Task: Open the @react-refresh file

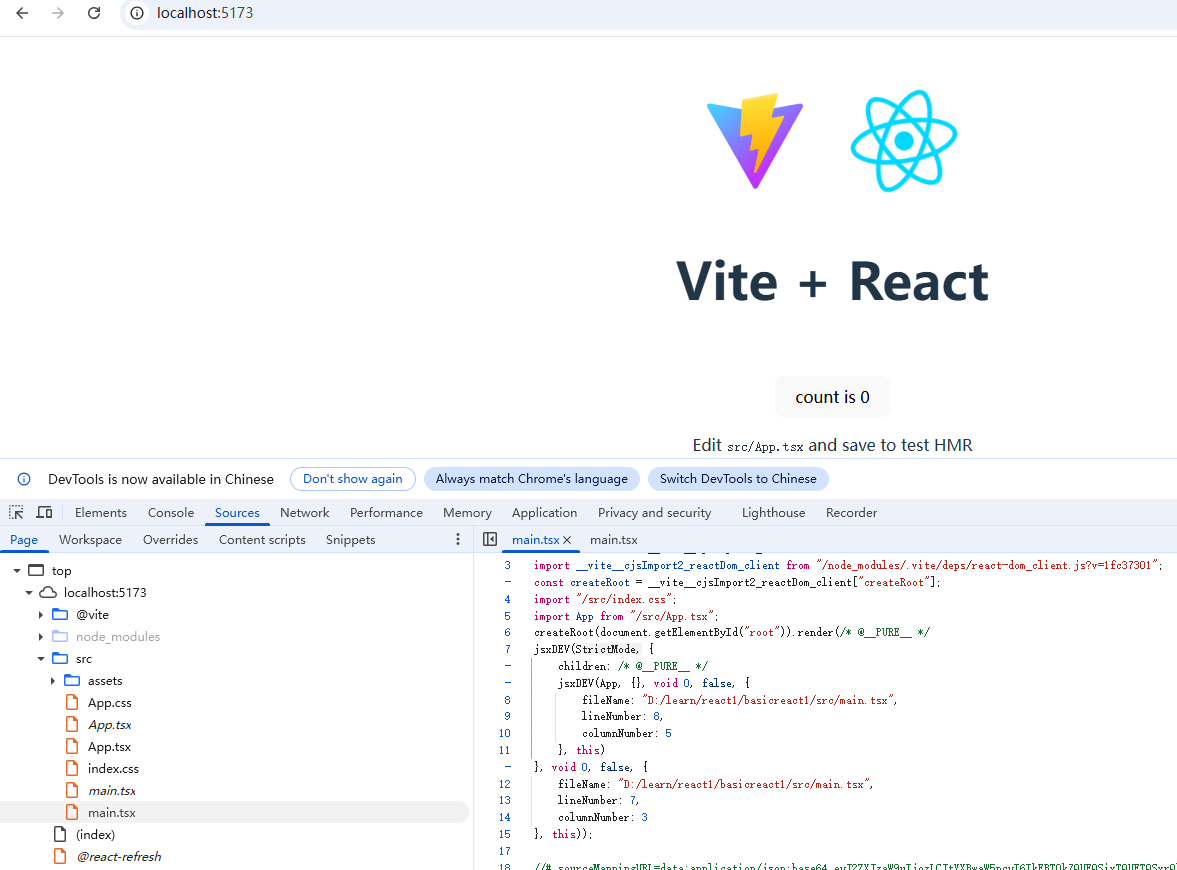Action: click(119, 856)
